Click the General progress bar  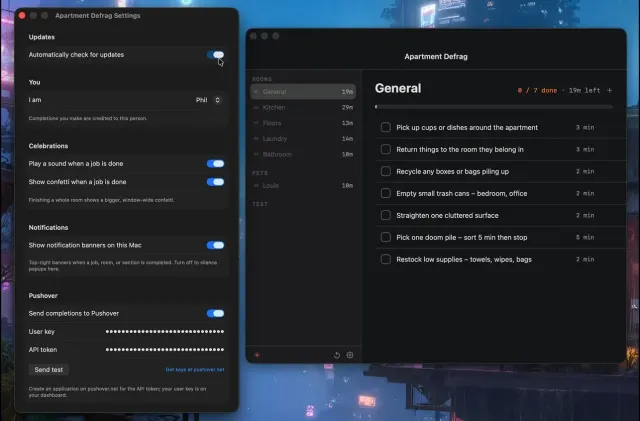(494, 107)
